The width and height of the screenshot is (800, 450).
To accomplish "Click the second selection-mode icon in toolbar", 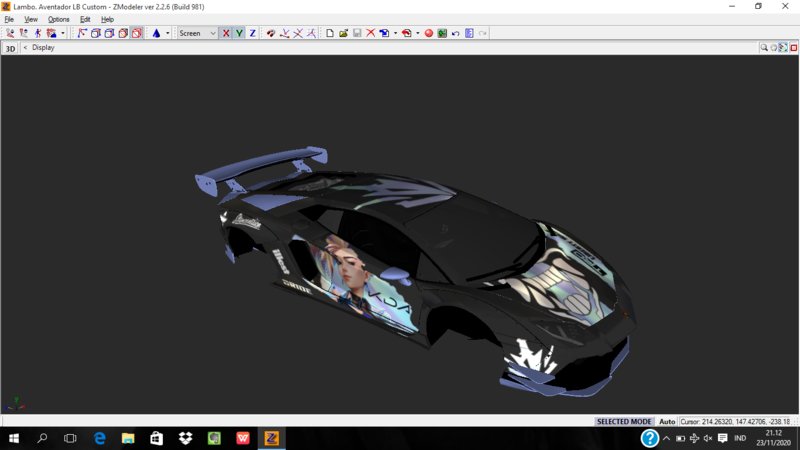I will click(x=23, y=33).
